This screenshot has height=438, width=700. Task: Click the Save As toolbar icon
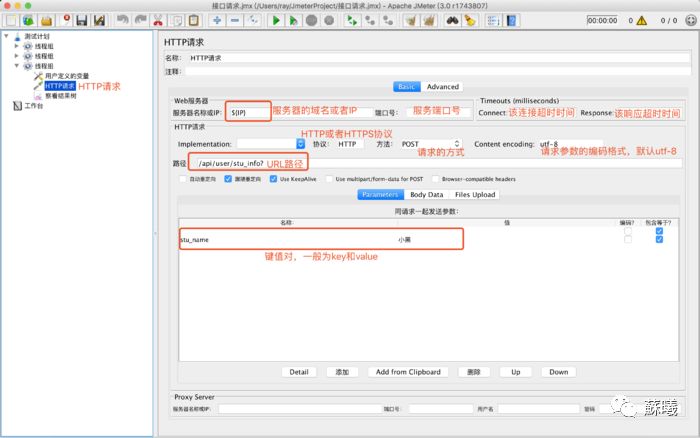pos(99,21)
